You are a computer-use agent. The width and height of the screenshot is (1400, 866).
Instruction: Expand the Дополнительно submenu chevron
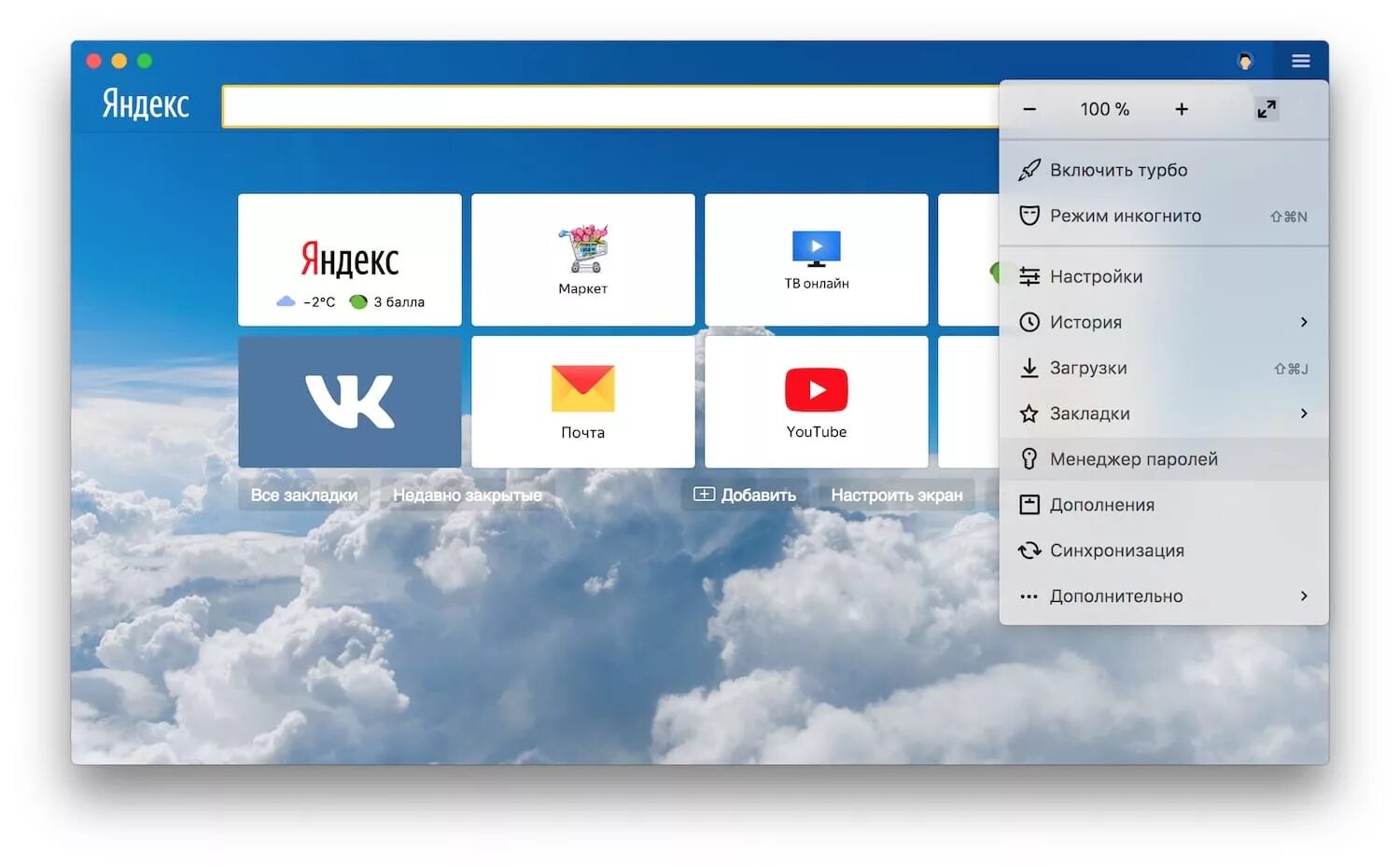(x=1304, y=596)
